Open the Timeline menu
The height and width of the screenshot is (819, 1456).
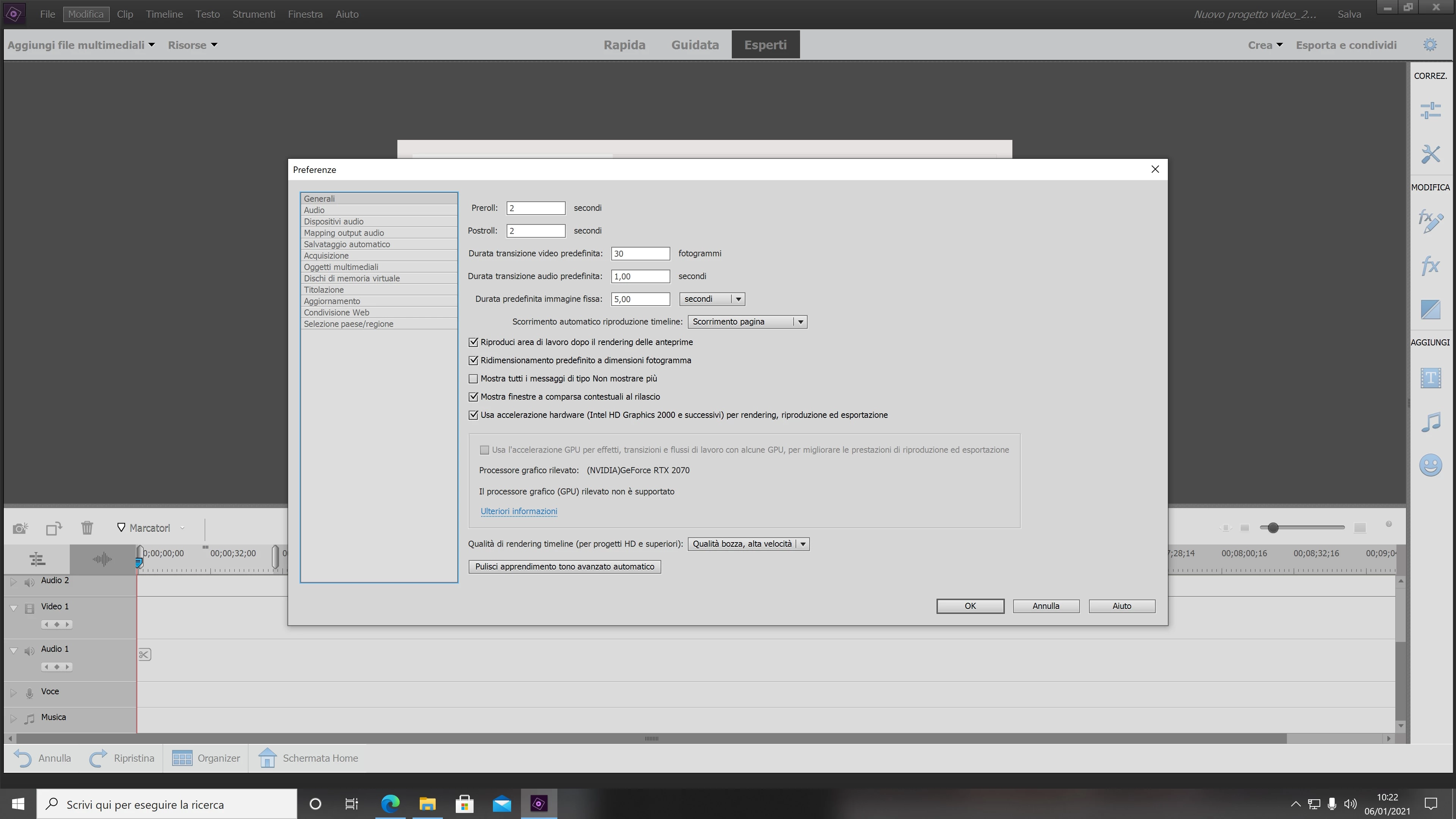[164, 14]
